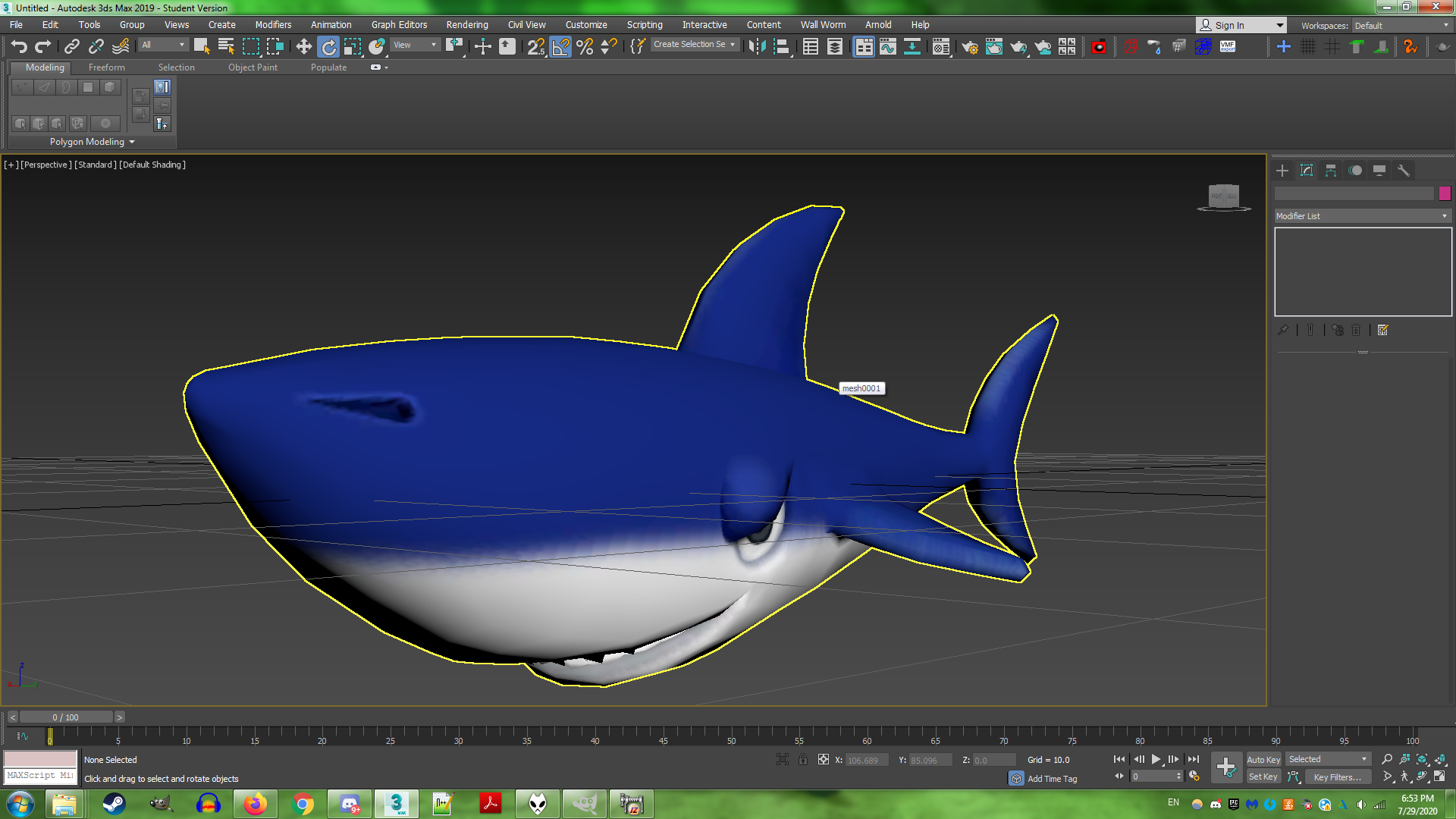Open the File menu
This screenshot has width=1456, height=819.
pyautogui.click(x=16, y=25)
